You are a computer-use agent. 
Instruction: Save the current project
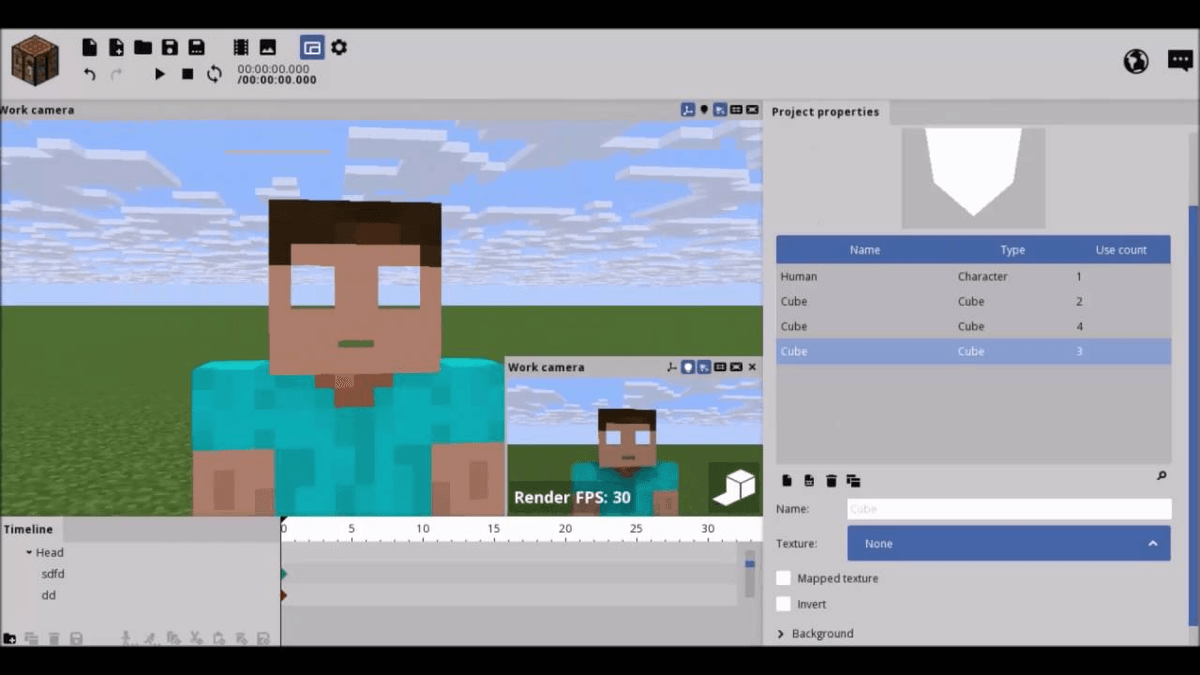click(x=168, y=47)
